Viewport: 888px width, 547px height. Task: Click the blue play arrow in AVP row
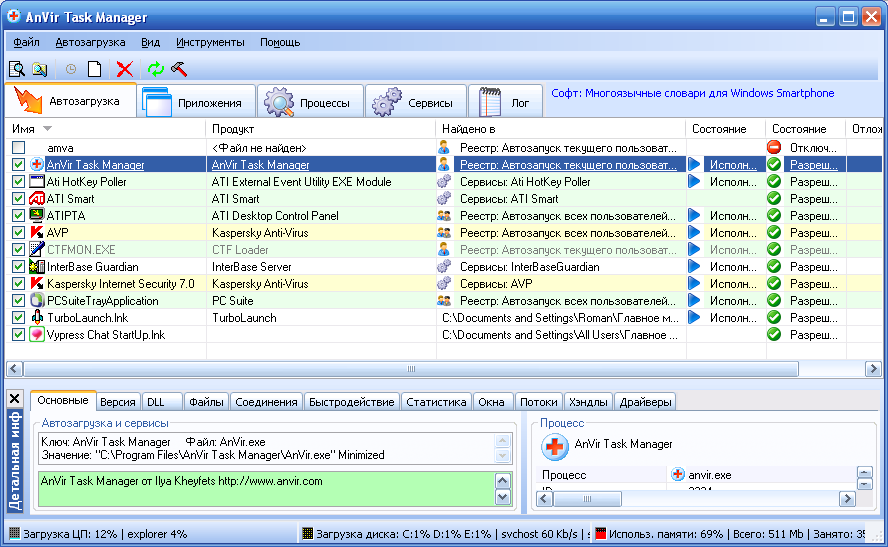694,232
